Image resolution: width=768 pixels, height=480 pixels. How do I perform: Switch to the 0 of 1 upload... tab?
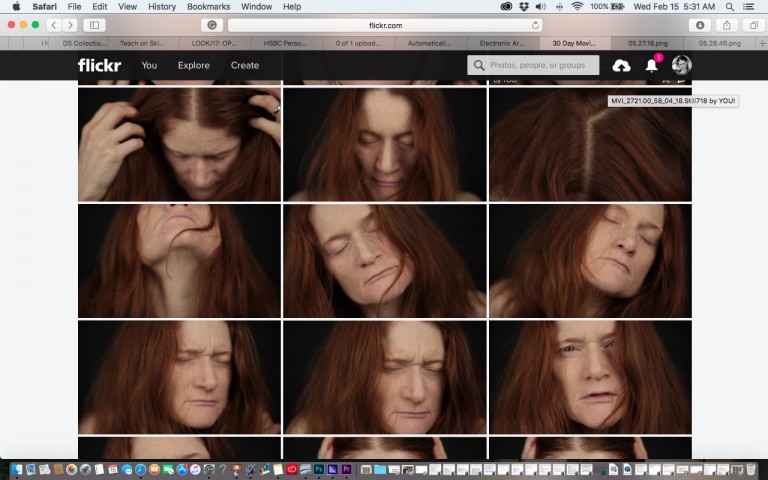pyautogui.click(x=358, y=44)
